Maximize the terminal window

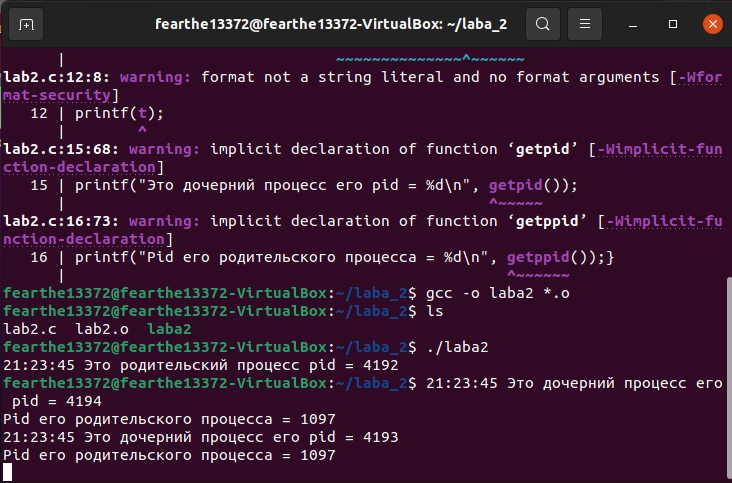click(673, 24)
